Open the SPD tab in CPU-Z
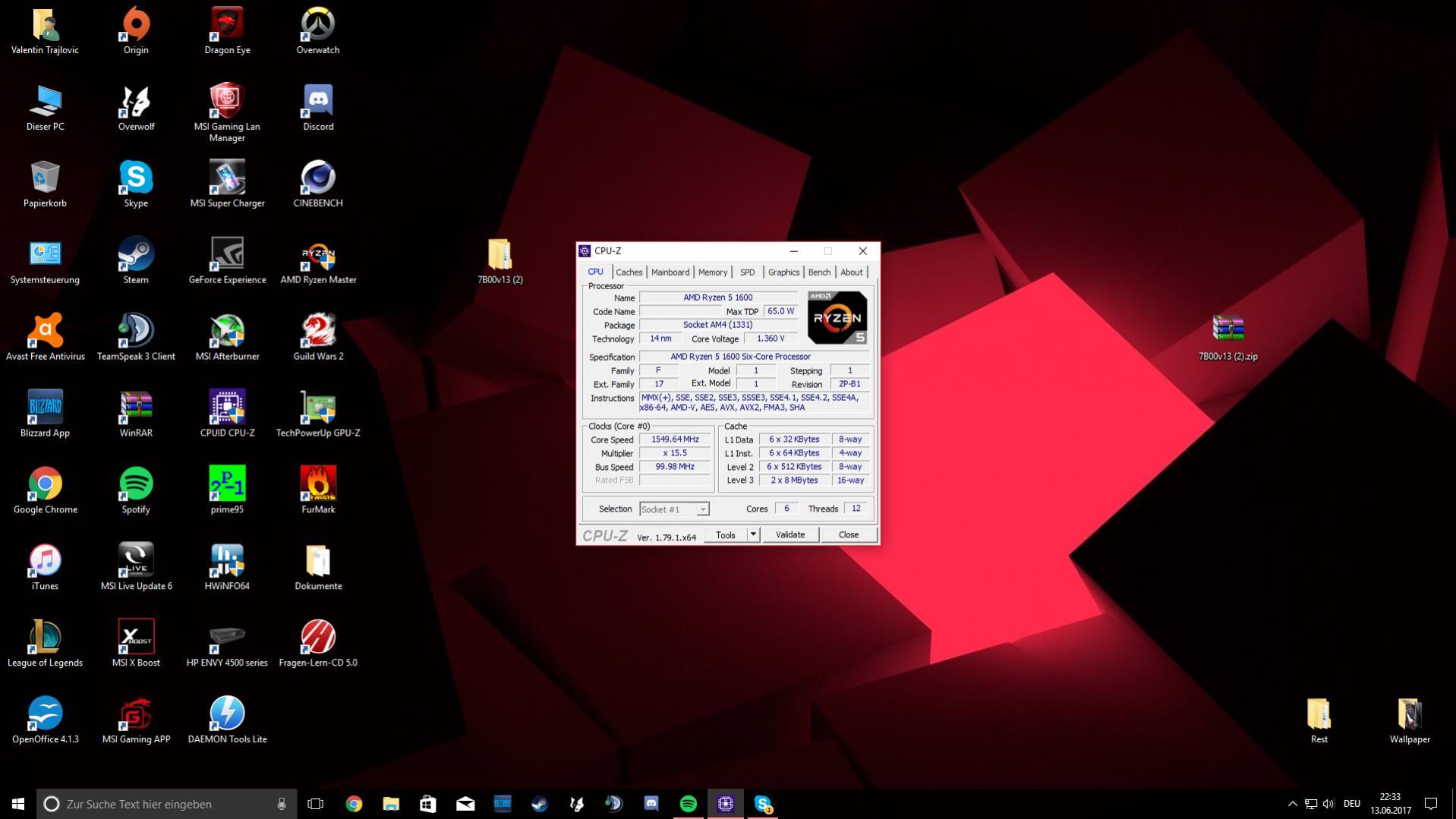This screenshot has width=1456, height=819. tap(748, 272)
